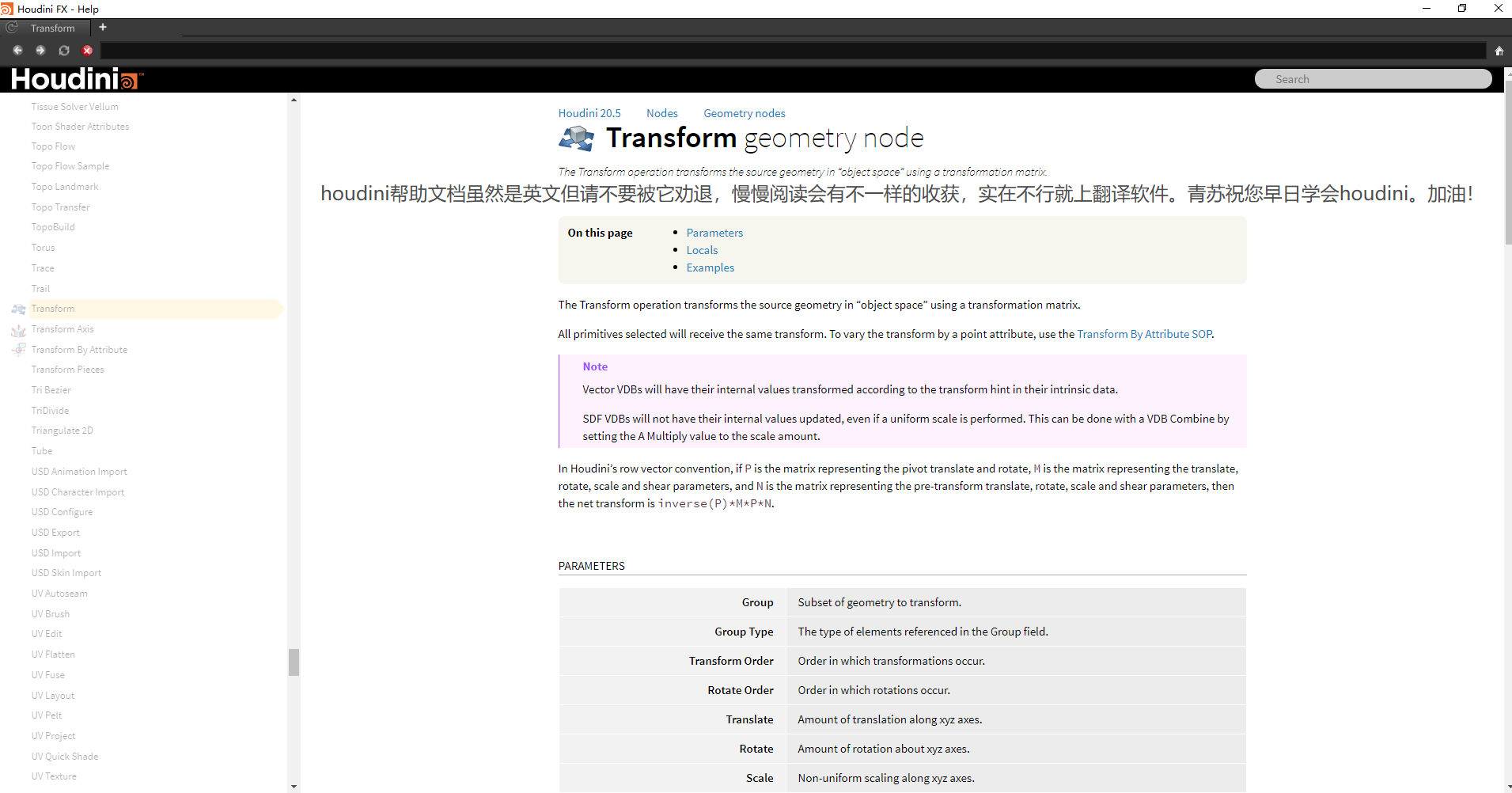Select Transform Pieces in the sidebar
Image resolution: width=1512 pixels, height=793 pixels.
click(x=67, y=370)
